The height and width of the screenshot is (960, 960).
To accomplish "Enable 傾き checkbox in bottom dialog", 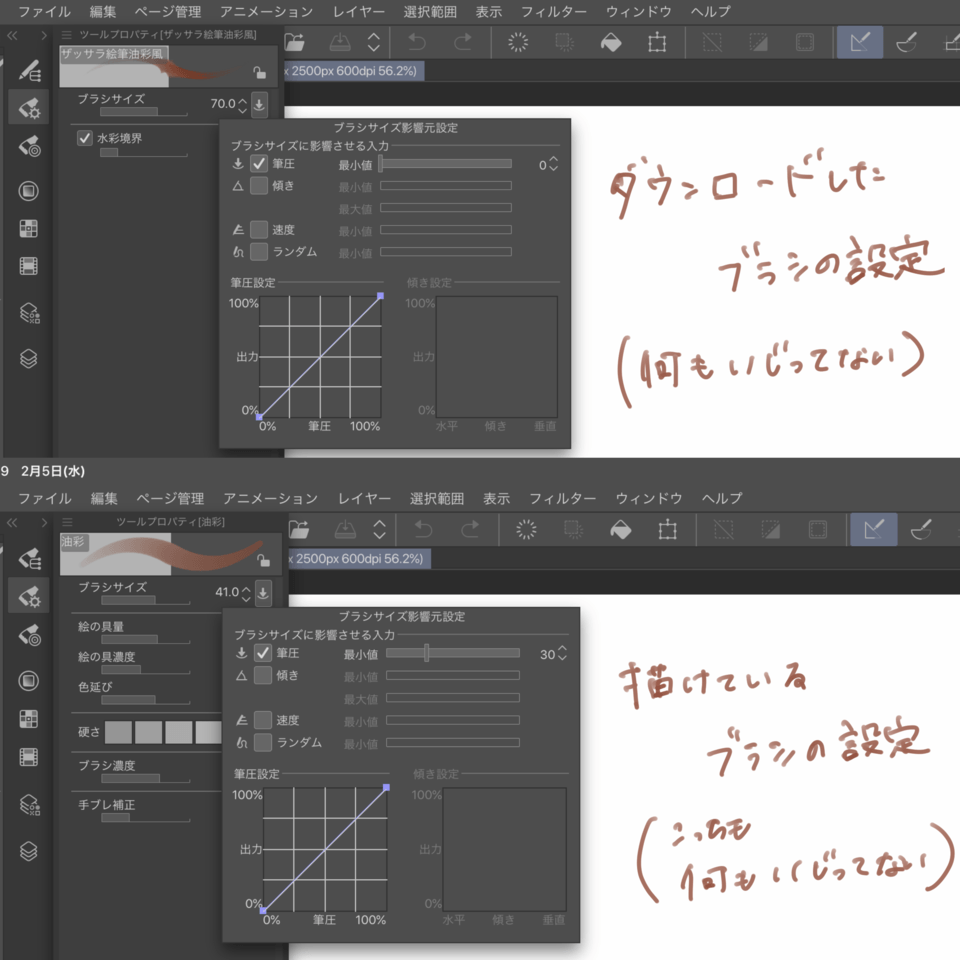I will click(x=263, y=675).
